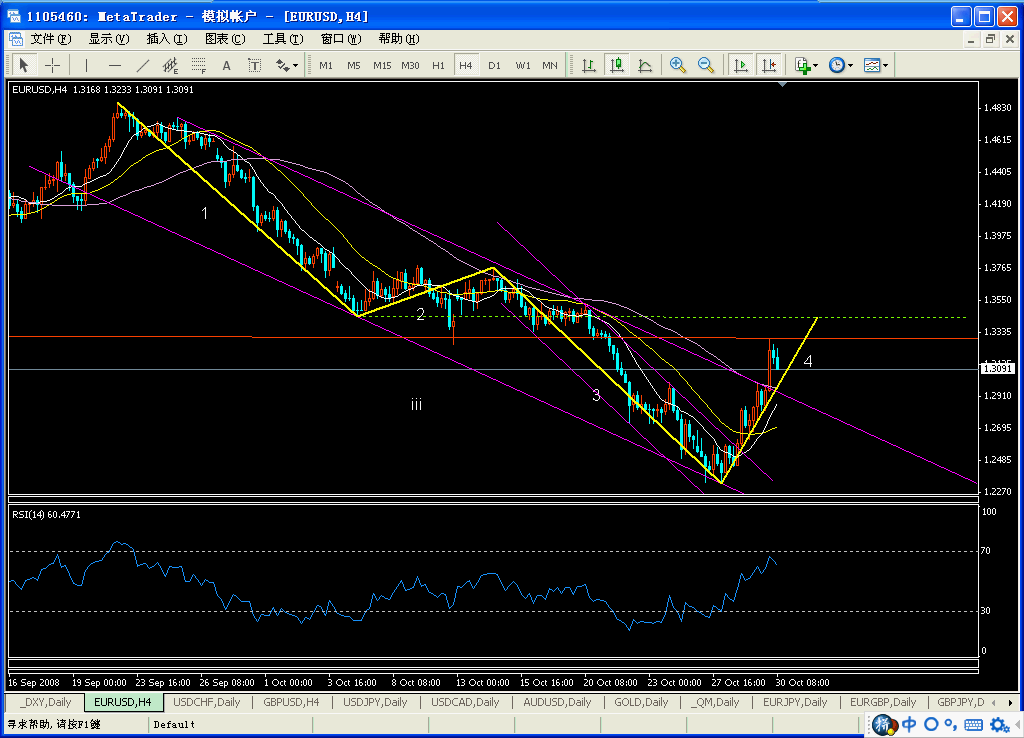Set timeframe to M1
1024x738 pixels.
tap(326, 65)
